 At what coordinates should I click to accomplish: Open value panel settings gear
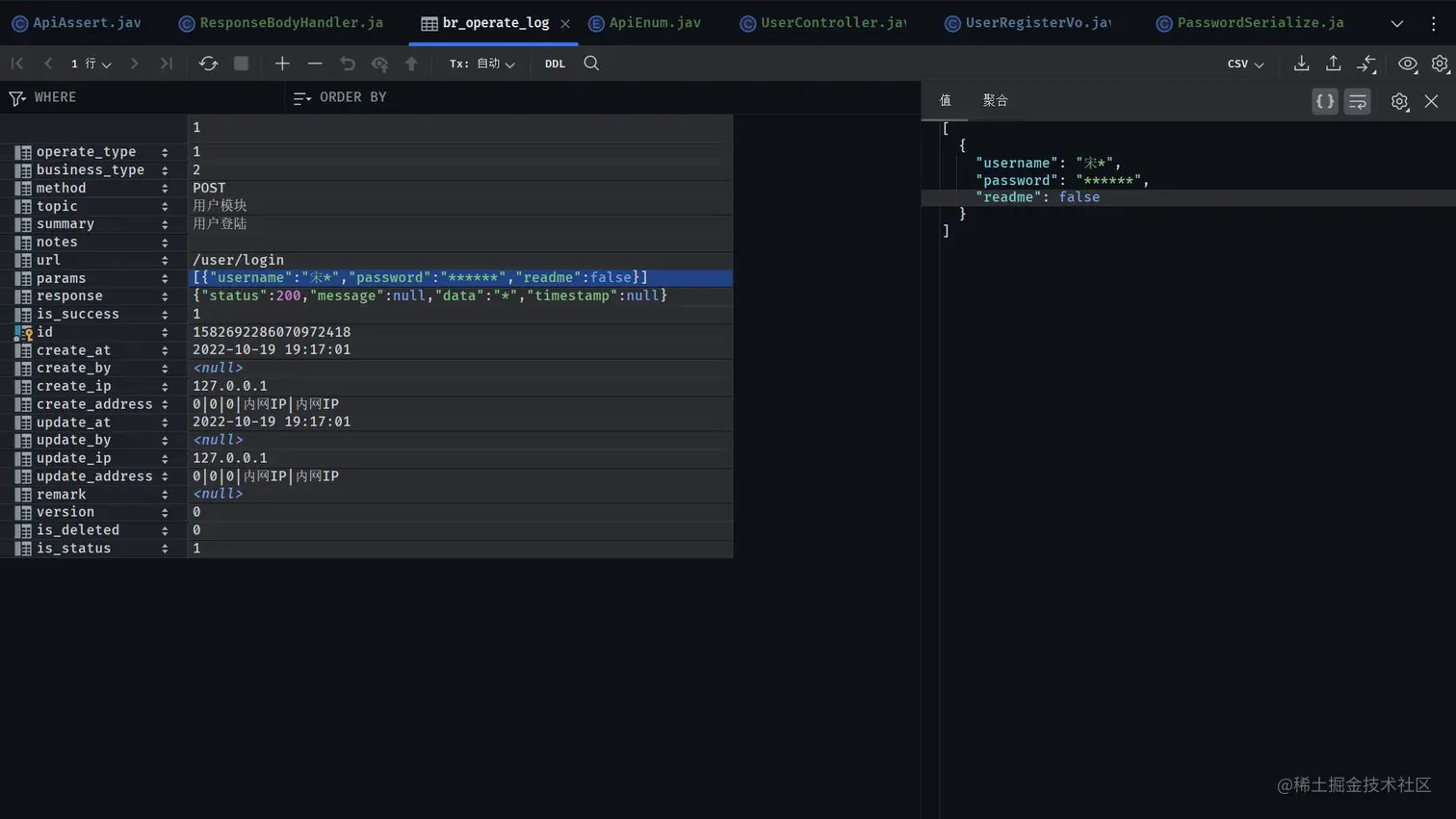pos(1399,101)
